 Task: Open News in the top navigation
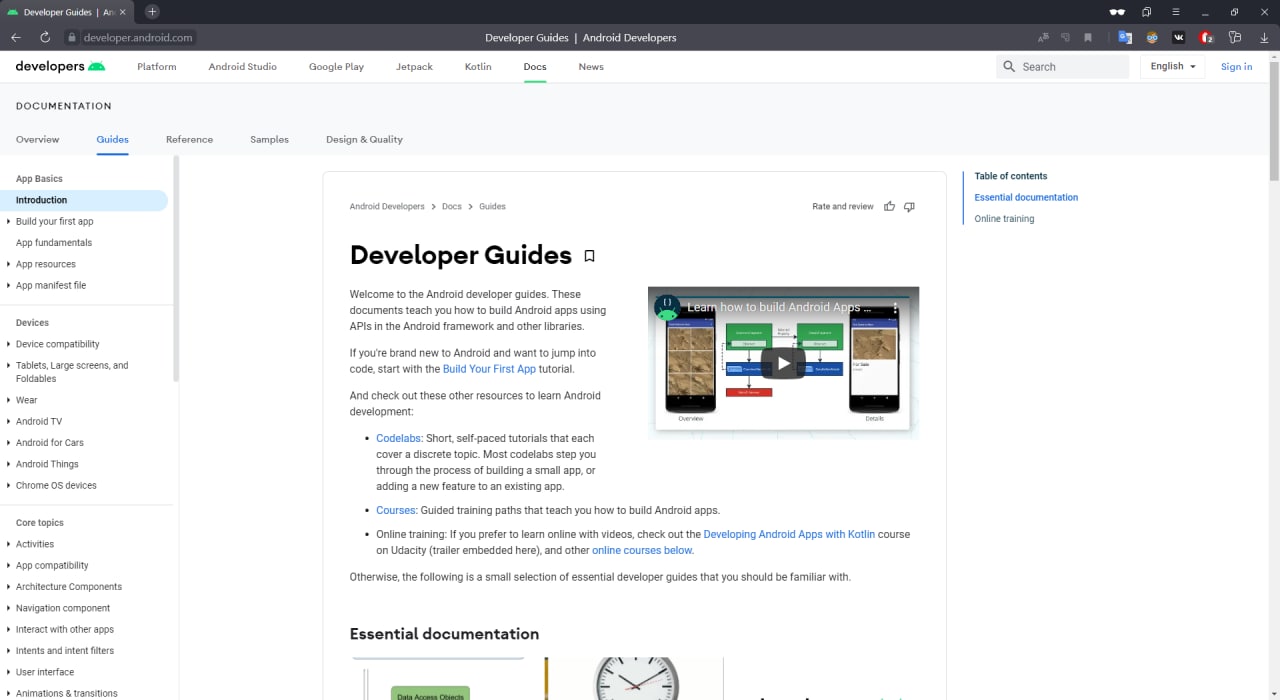coord(591,67)
